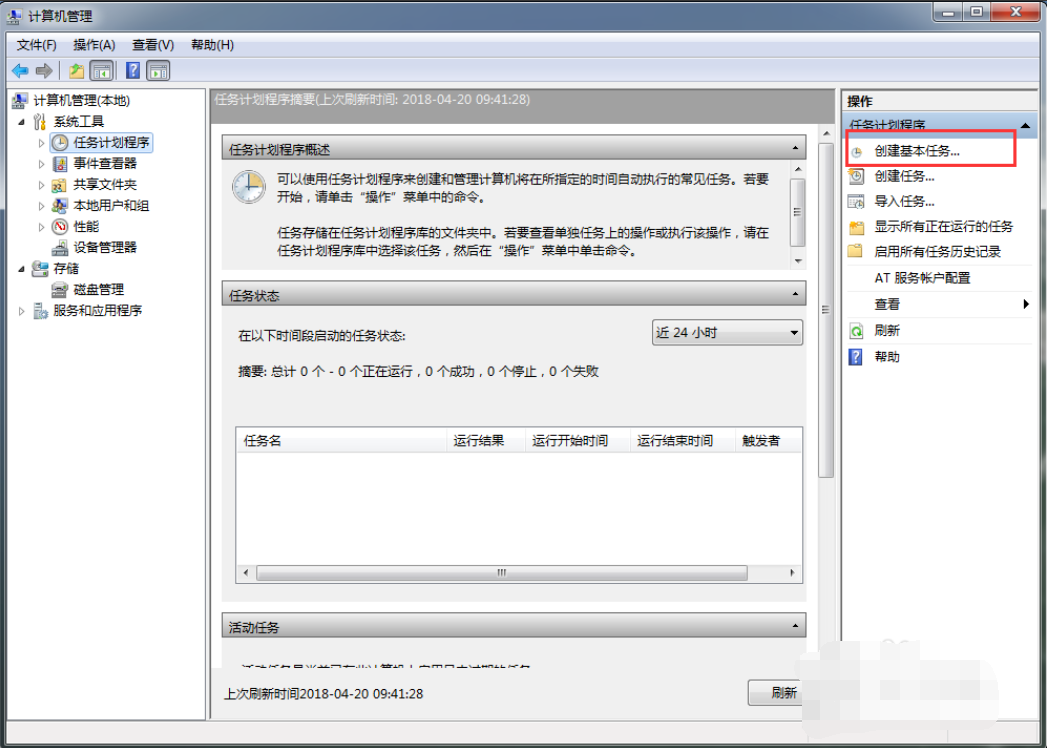Click the blue Help icon in the toolbar

click(132, 71)
